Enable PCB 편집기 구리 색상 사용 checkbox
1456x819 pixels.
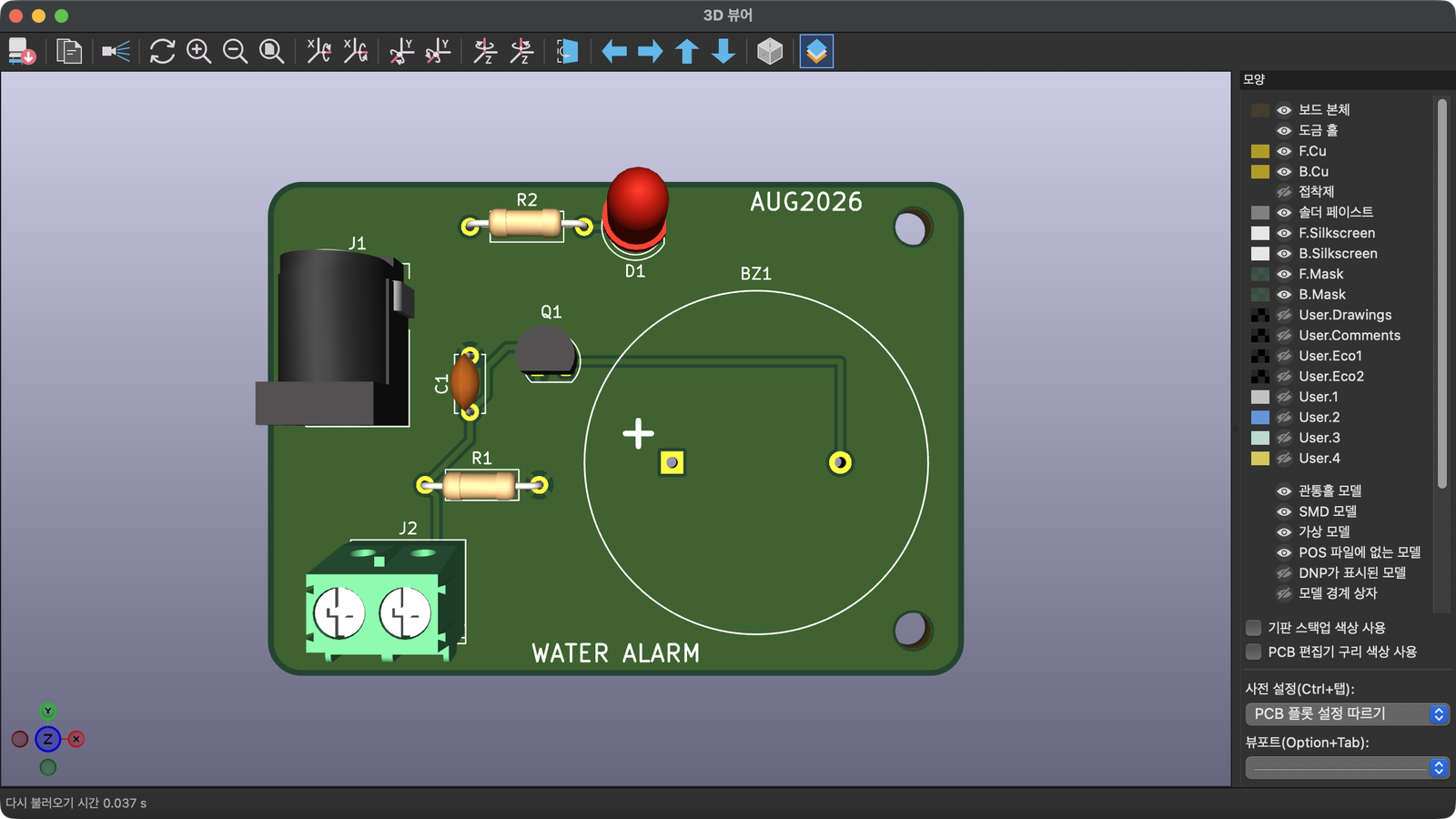(1253, 652)
